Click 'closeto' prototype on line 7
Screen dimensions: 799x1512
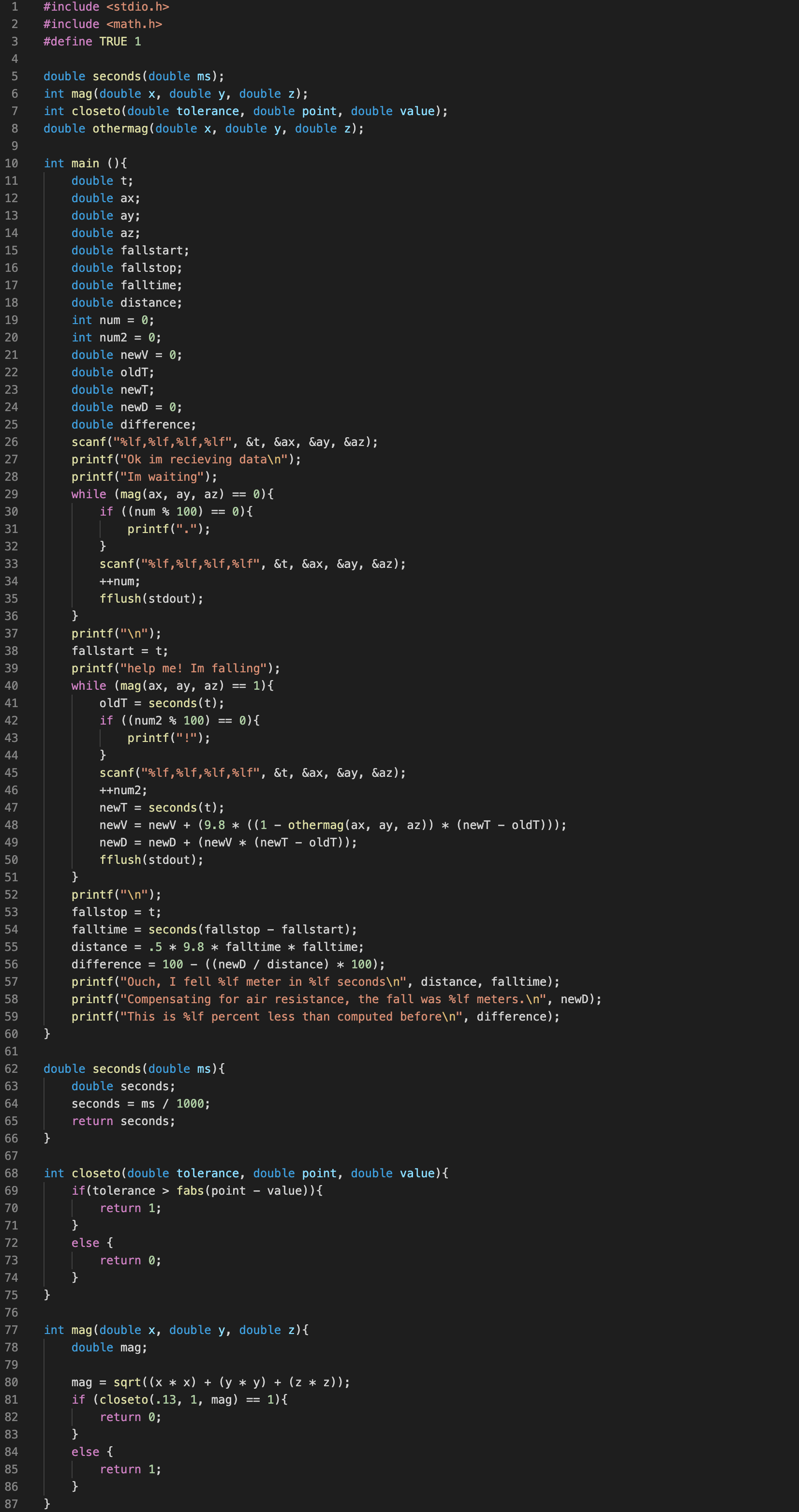point(245,111)
